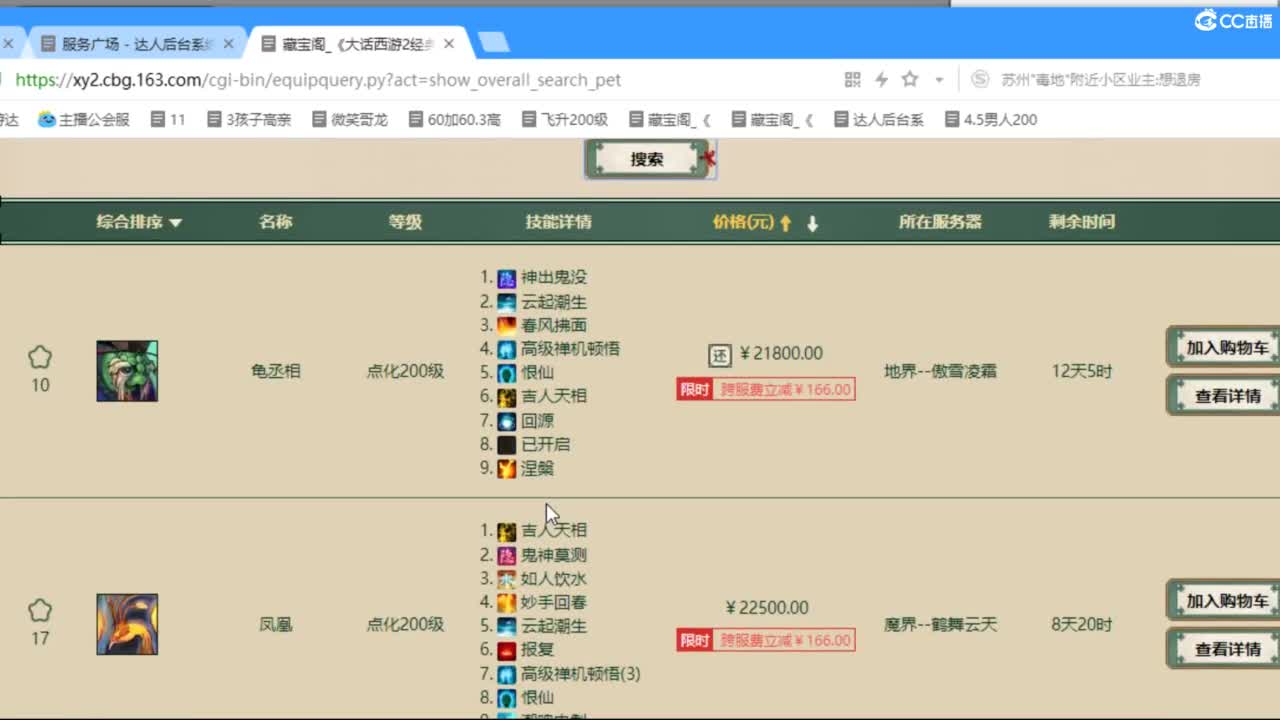The height and width of the screenshot is (720, 1280).
Task: Open the 3孩子高亲 bookmark
Action: coord(249,119)
